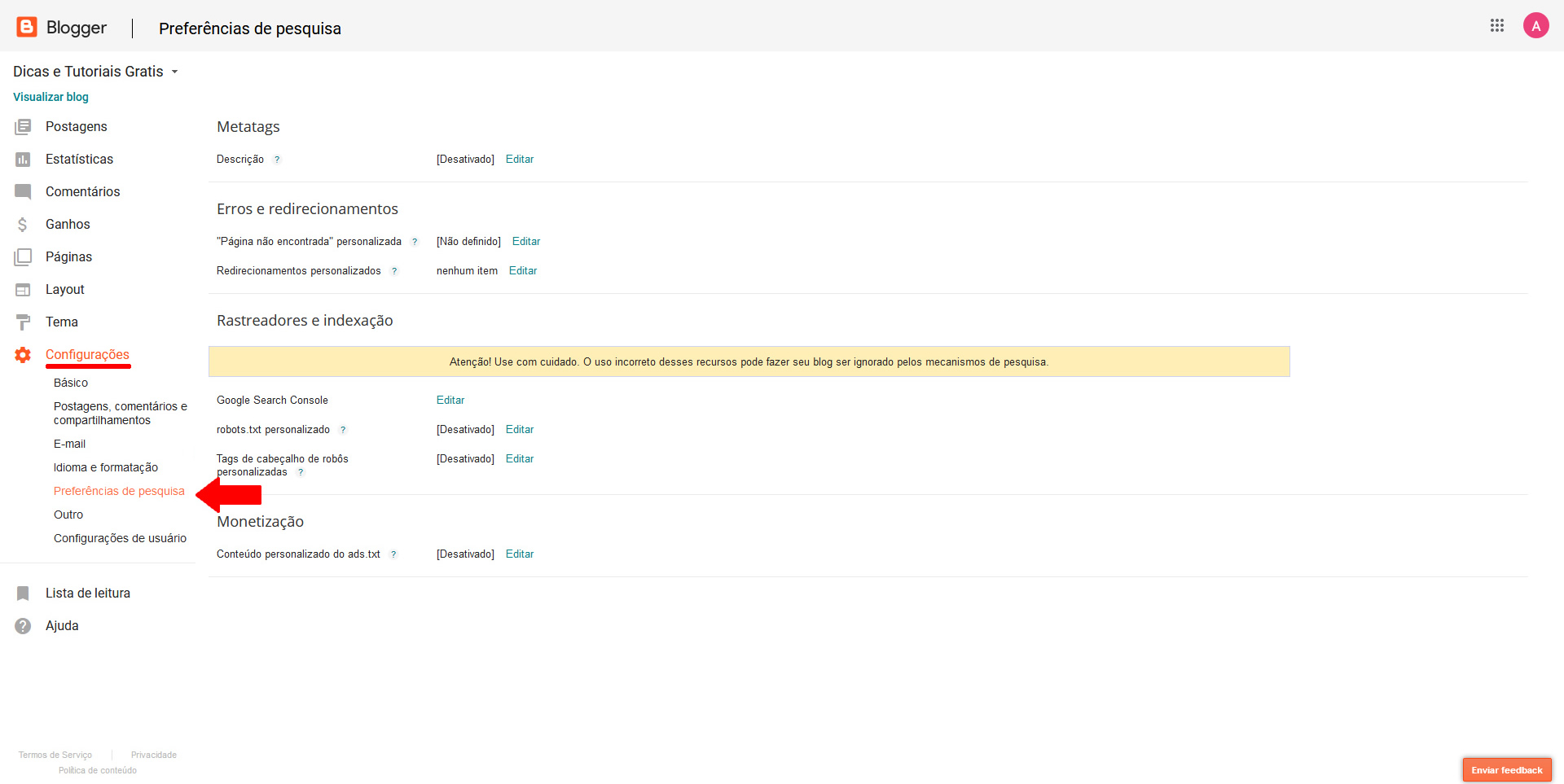Open Idioma e formatação settings
The image size is (1564, 784).
pos(106,467)
